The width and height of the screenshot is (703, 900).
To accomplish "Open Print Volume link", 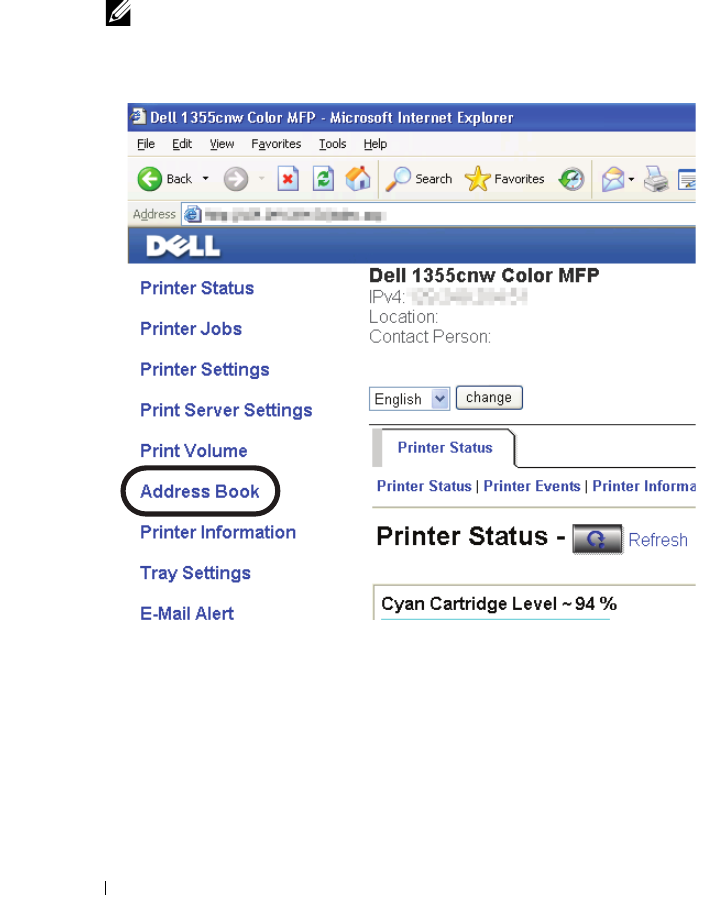I will point(193,451).
